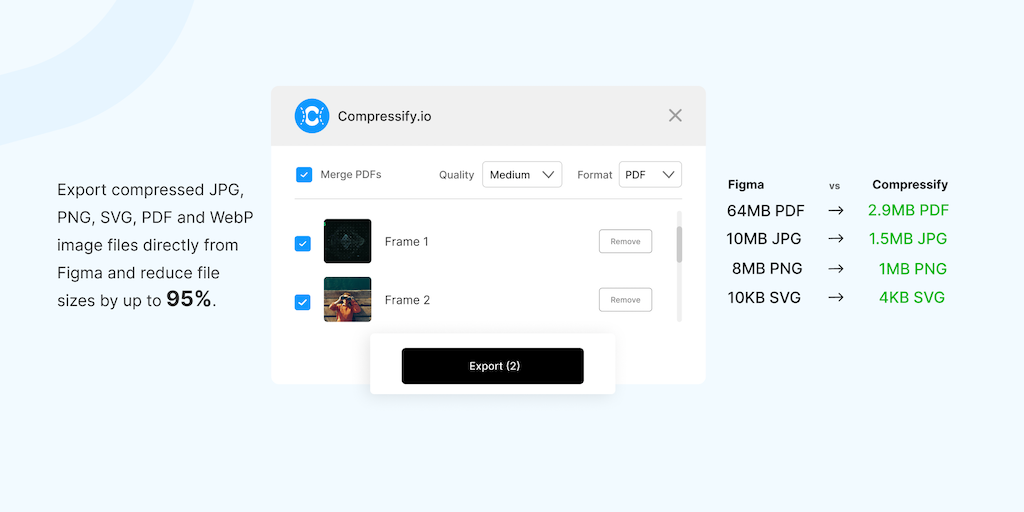Viewport: 1024px width, 512px height.
Task: Click the 1MB PNG green value
Action: [912, 268]
